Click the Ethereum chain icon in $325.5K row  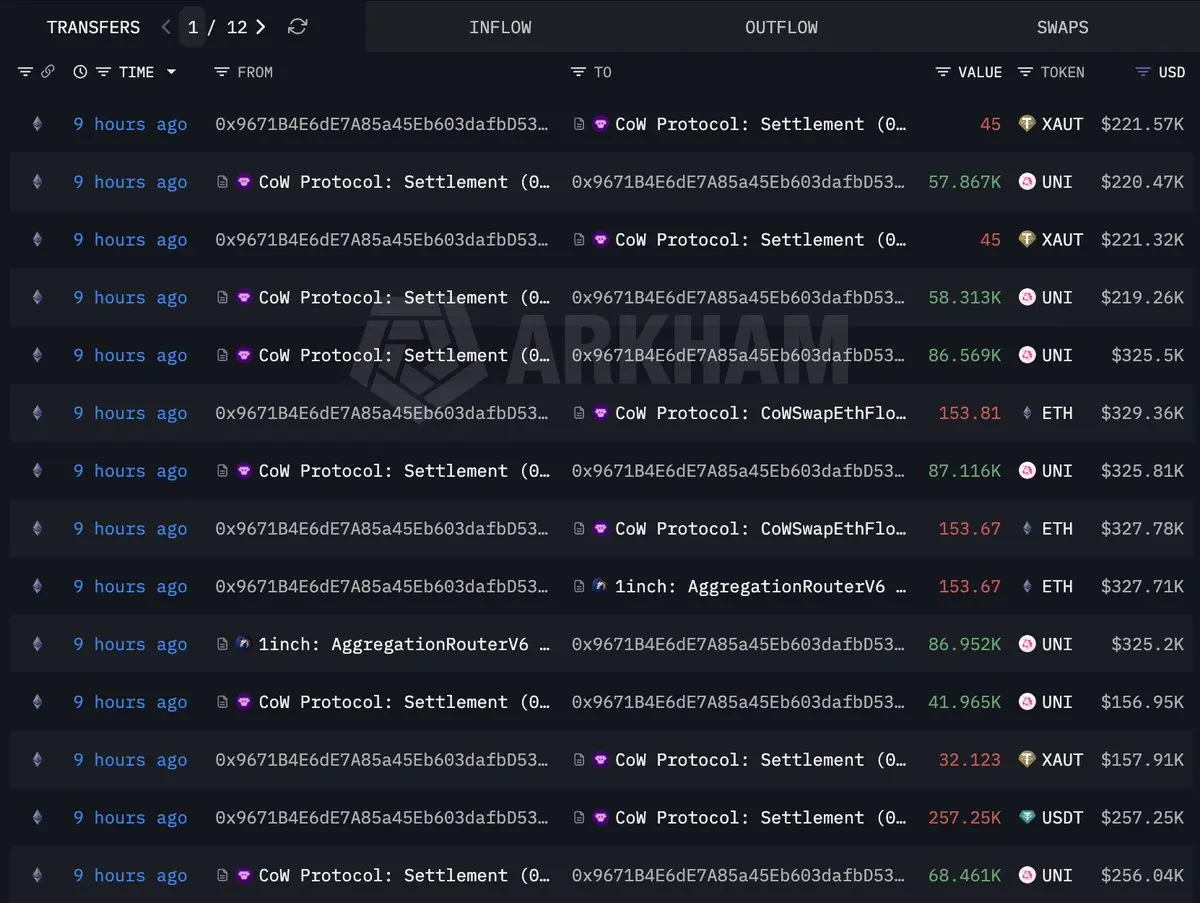pos(37,355)
